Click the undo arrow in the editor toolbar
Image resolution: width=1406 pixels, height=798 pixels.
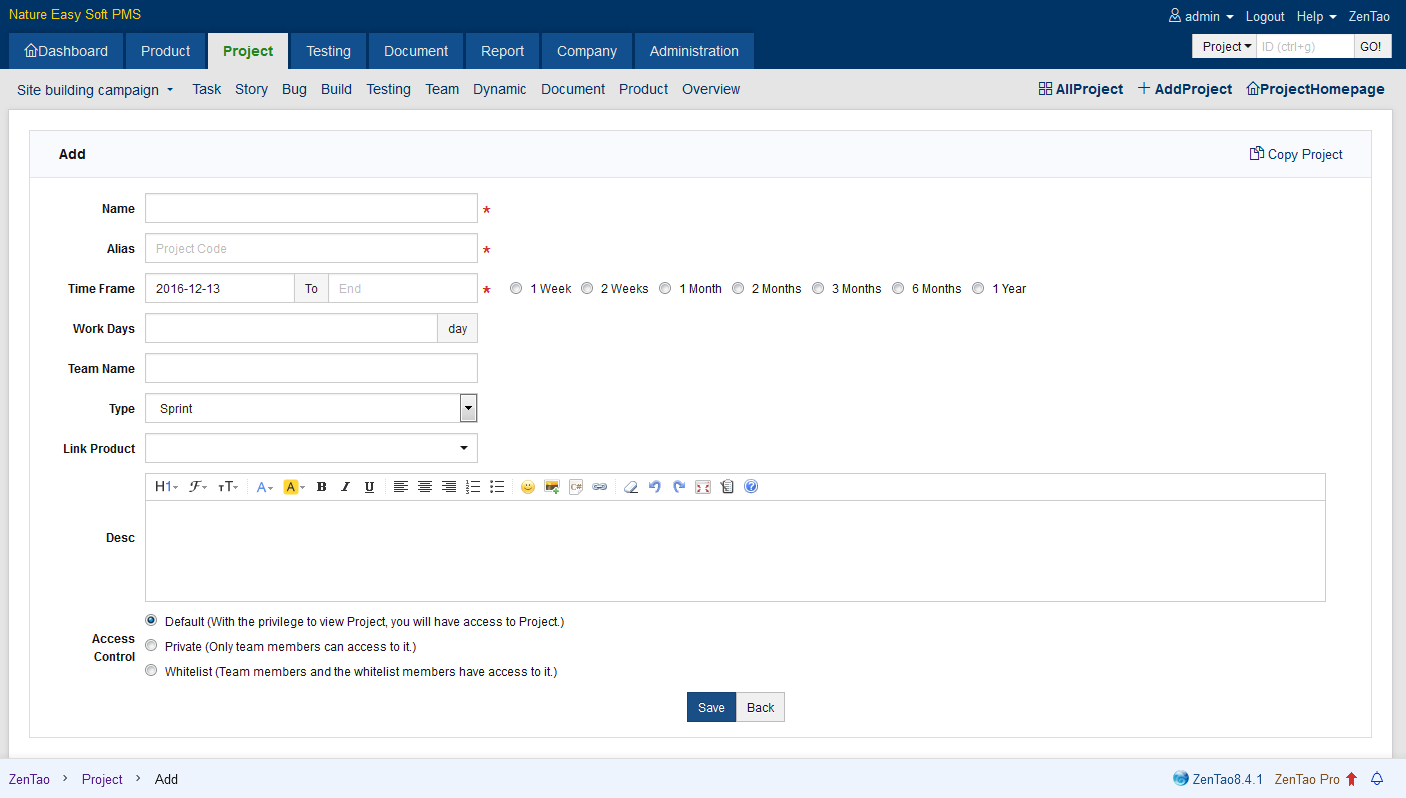pyautogui.click(x=655, y=487)
